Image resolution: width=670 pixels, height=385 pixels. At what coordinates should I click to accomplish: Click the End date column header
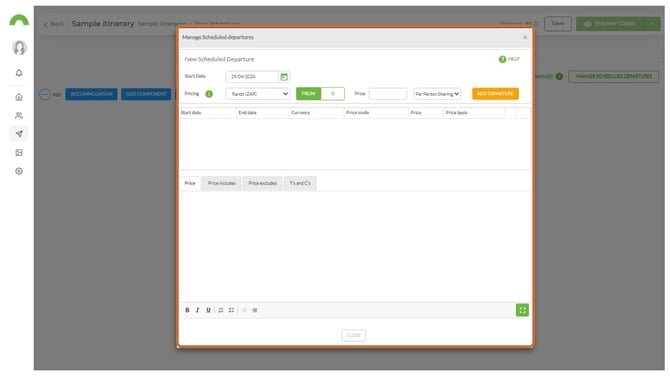click(263, 113)
